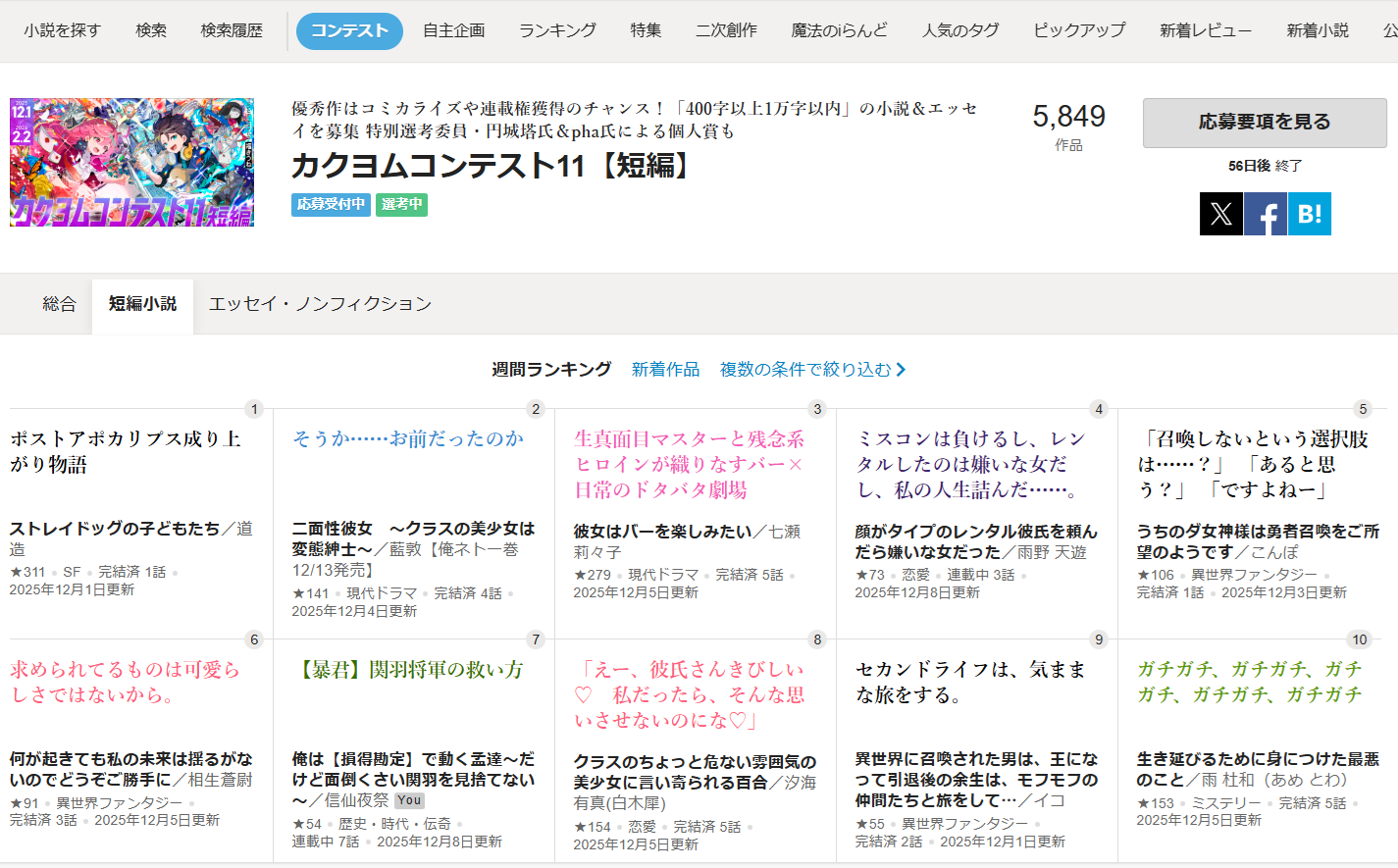Click the カクヨムコンテスト11 banner image

pos(131,162)
